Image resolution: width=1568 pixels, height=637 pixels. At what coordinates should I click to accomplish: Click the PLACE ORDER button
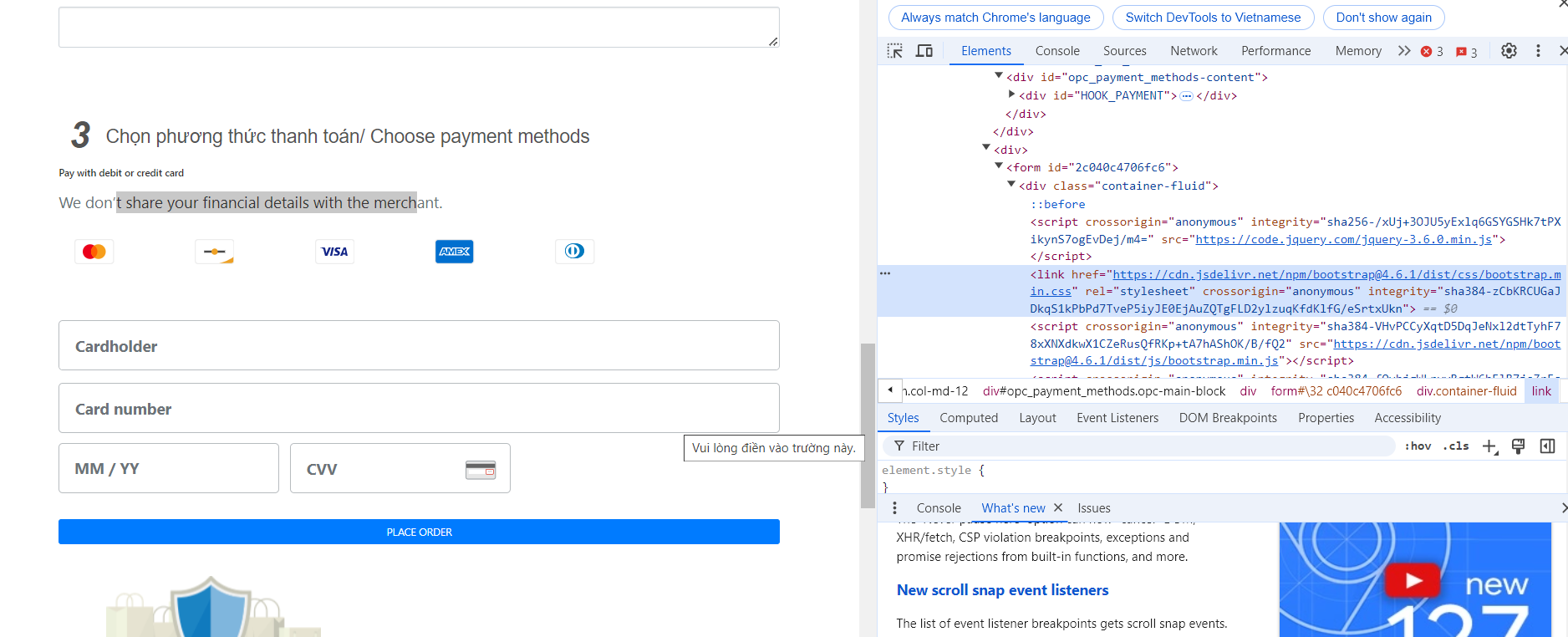[x=419, y=532]
